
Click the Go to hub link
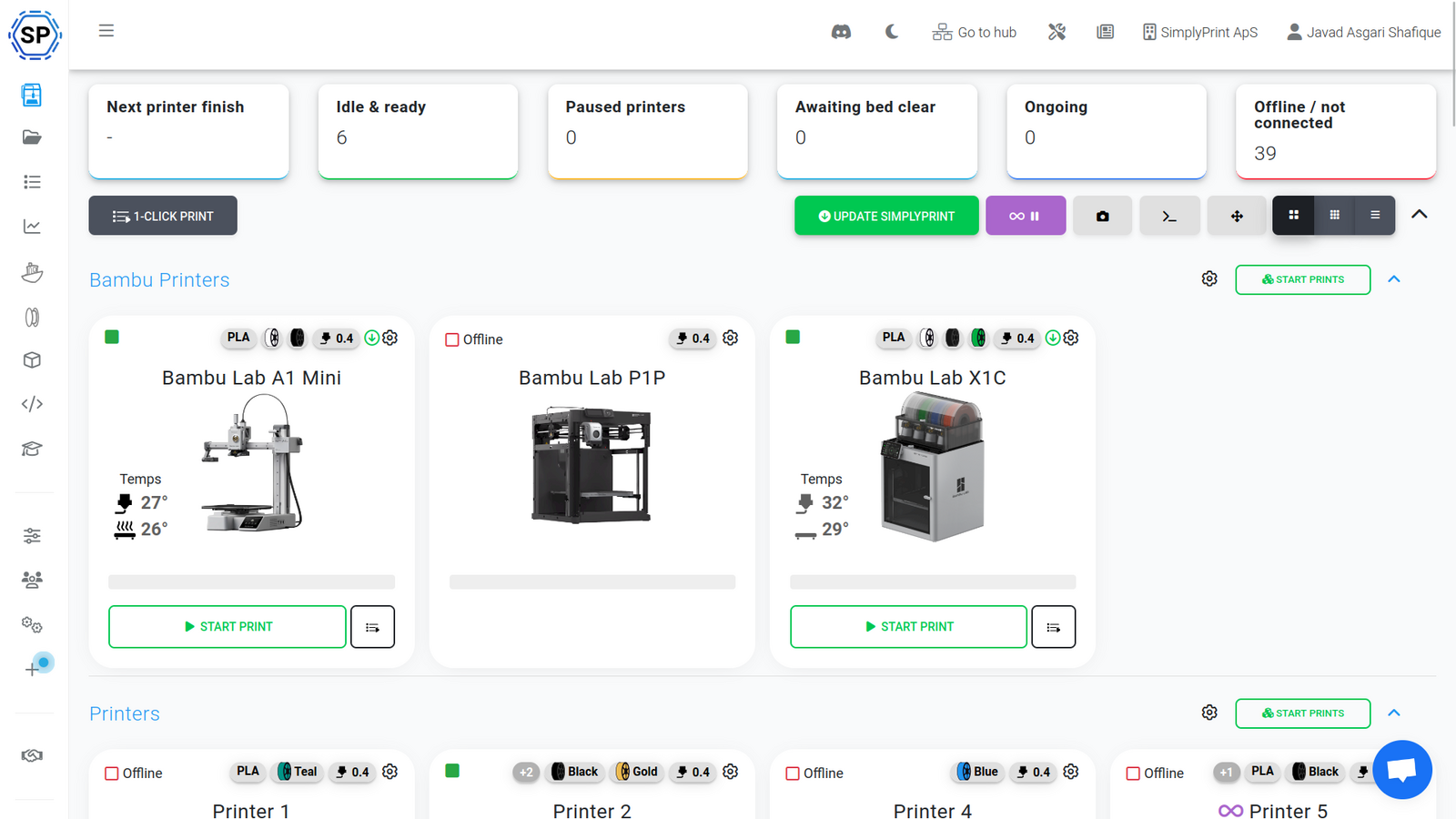pyautogui.click(x=975, y=32)
